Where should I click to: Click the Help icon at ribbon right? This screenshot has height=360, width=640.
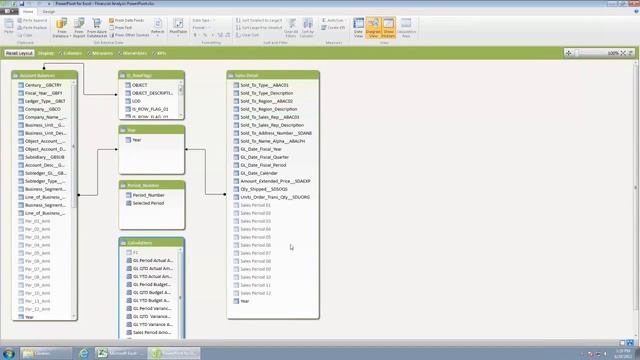click(636, 11)
